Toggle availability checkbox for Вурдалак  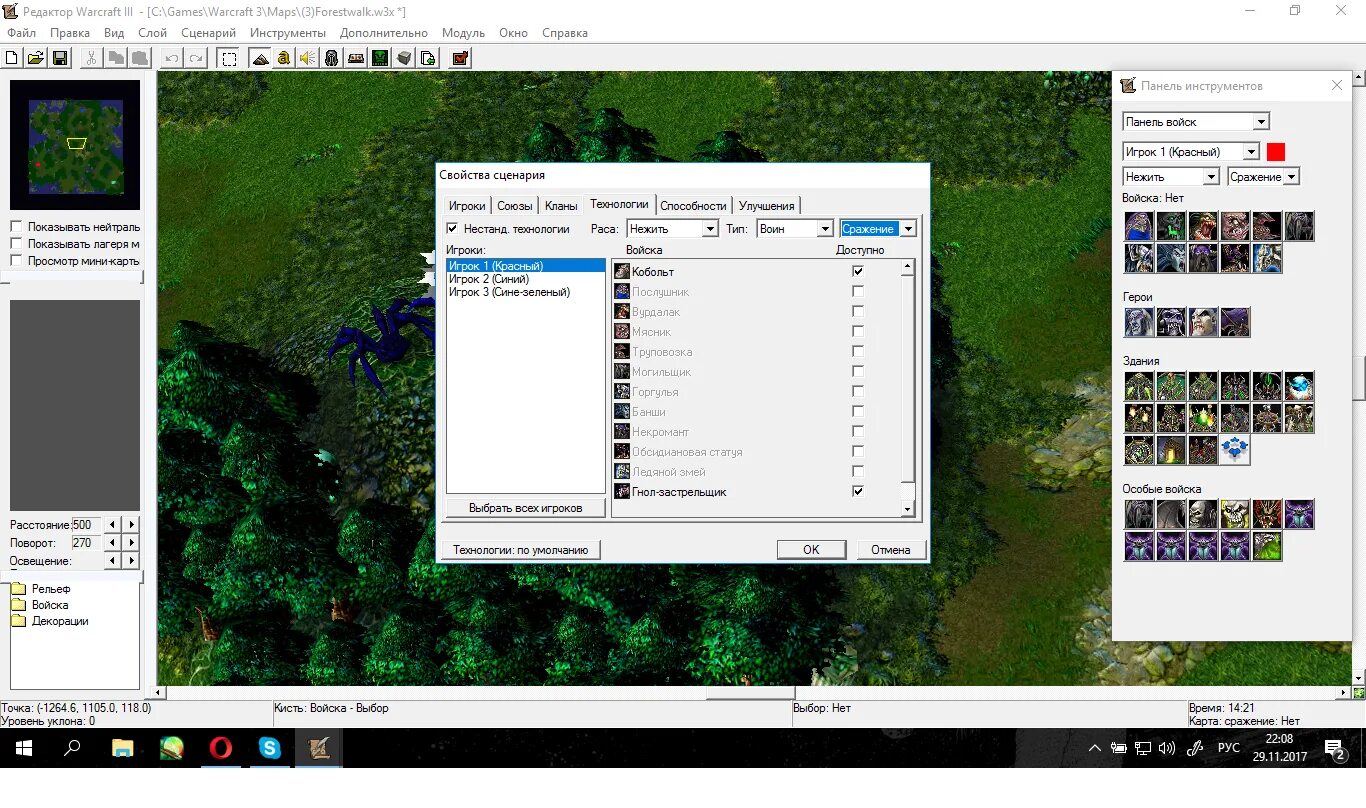(857, 311)
